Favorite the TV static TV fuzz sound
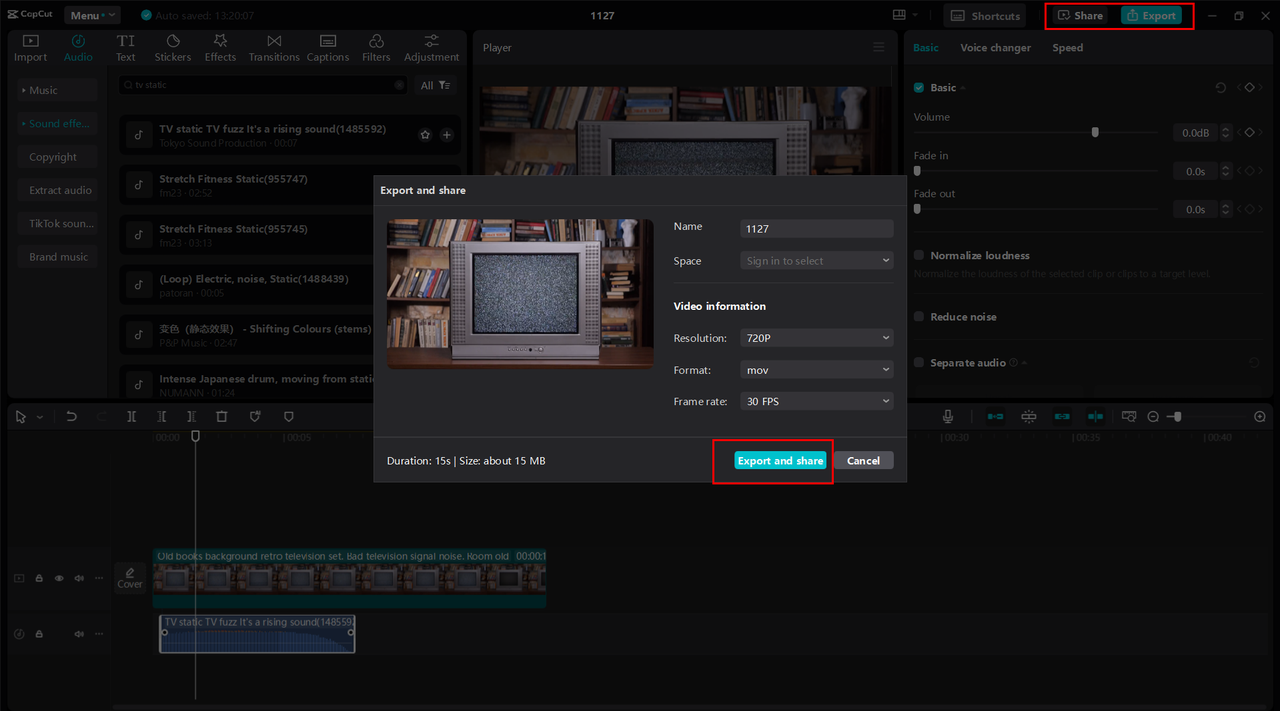The height and width of the screenshot is (711, 1280). (x=425, y=135)
